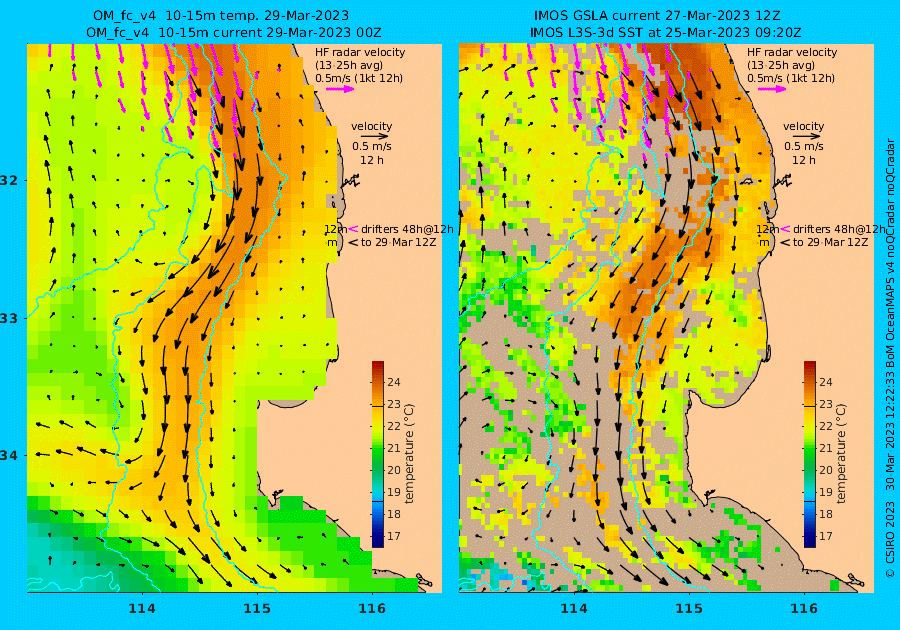Click '0.5 m/s' velocity scale text in left map

click(x=371, y=146)
